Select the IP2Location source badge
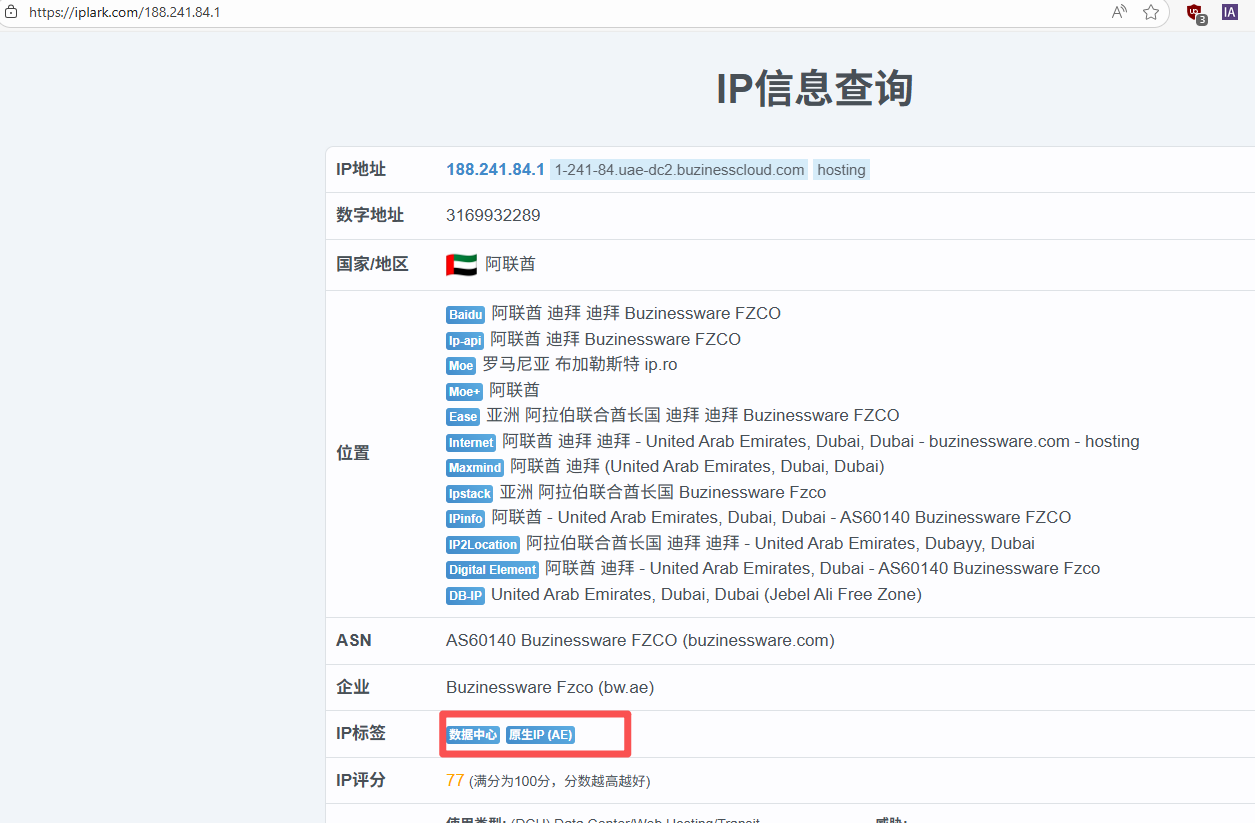 pos(483,544)
